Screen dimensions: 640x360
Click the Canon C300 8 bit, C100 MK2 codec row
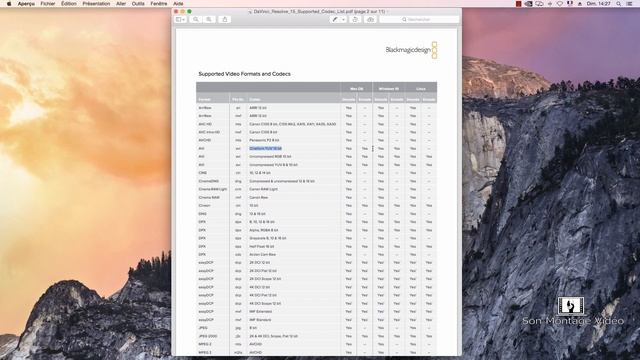pos(293,124)
